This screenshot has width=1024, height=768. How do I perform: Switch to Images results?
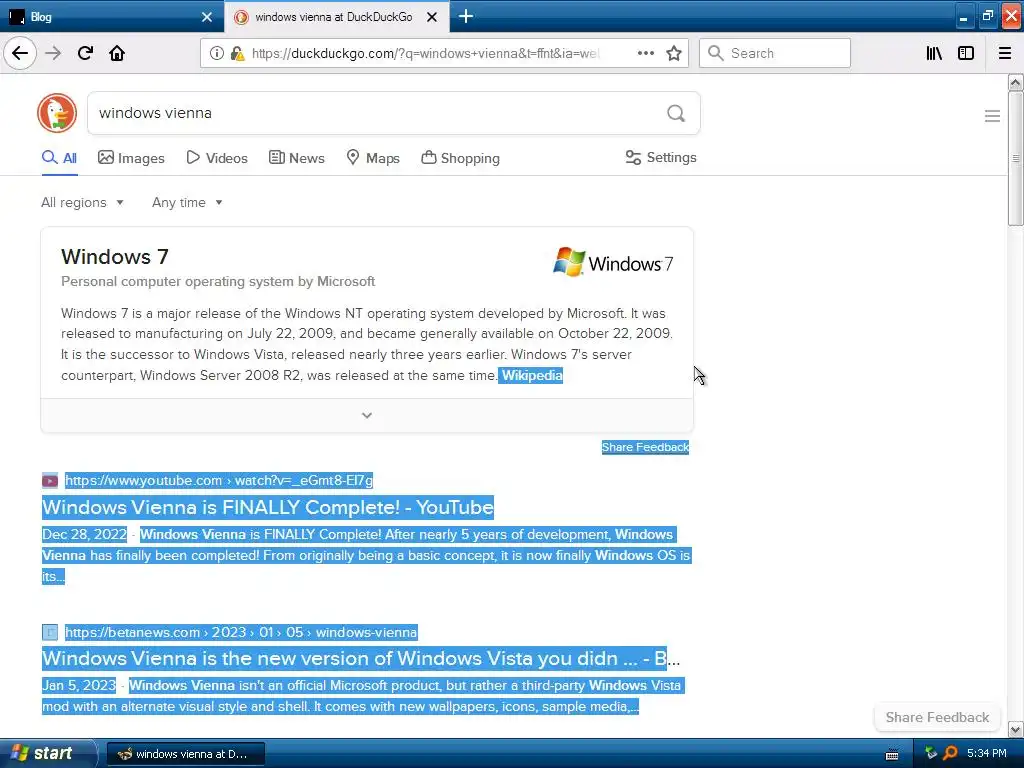coord(131,158)
